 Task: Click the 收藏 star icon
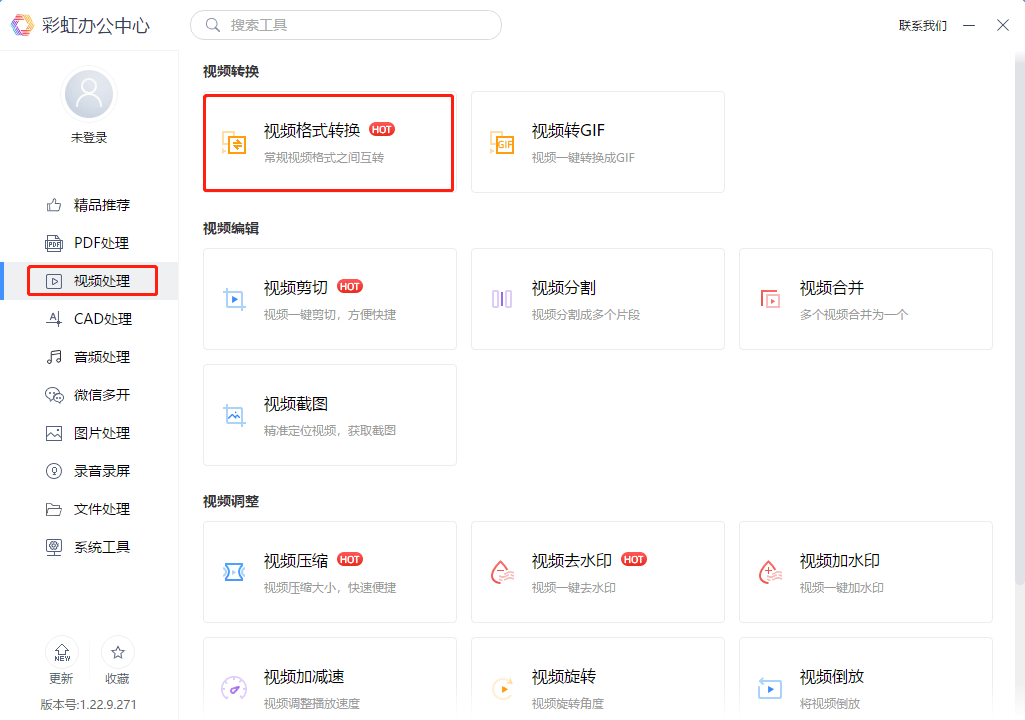118,652
